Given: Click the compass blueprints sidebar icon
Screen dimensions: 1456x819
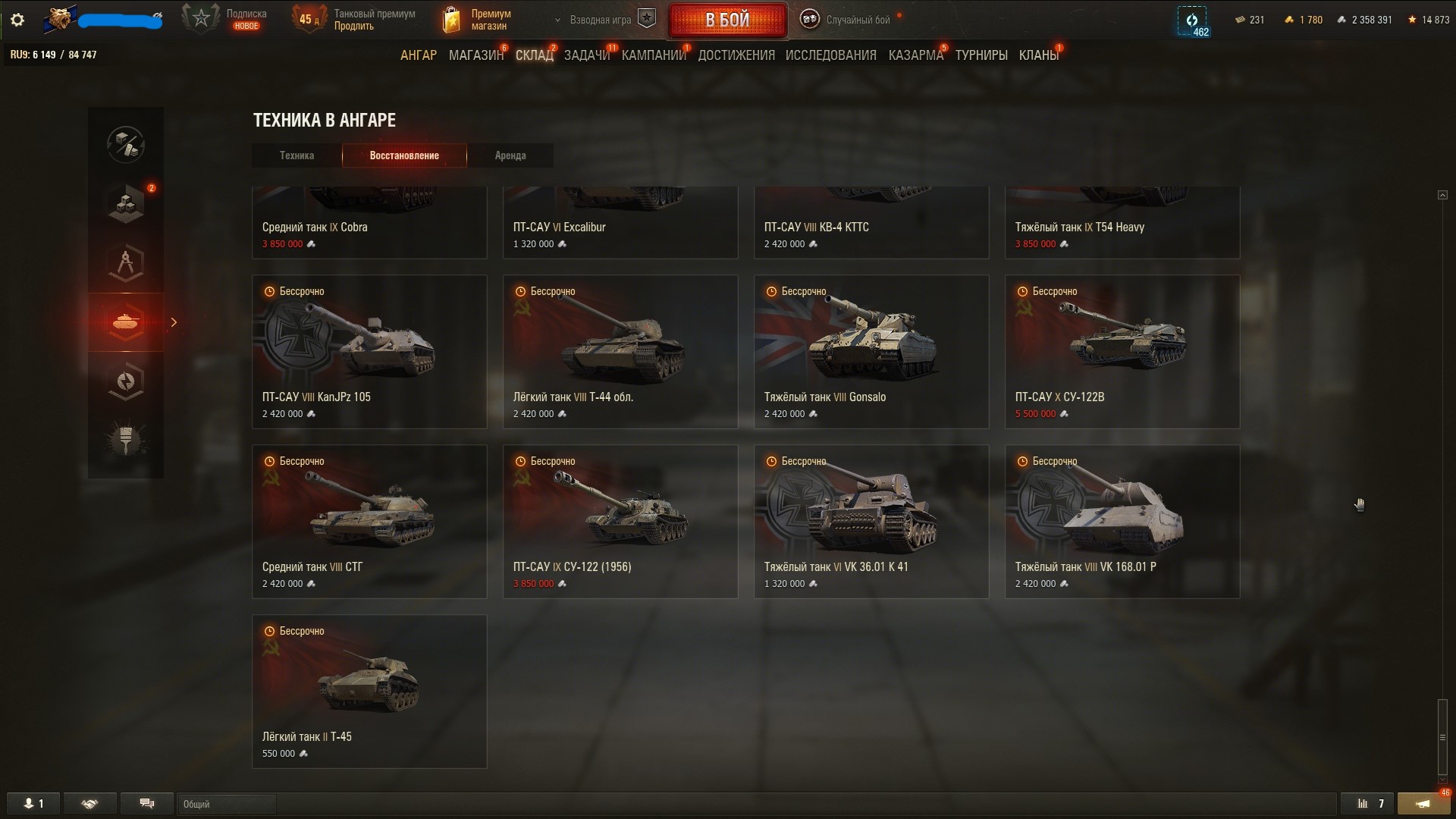Looking at the screenshot, I should pyautogui.click(x=126, y=262).
